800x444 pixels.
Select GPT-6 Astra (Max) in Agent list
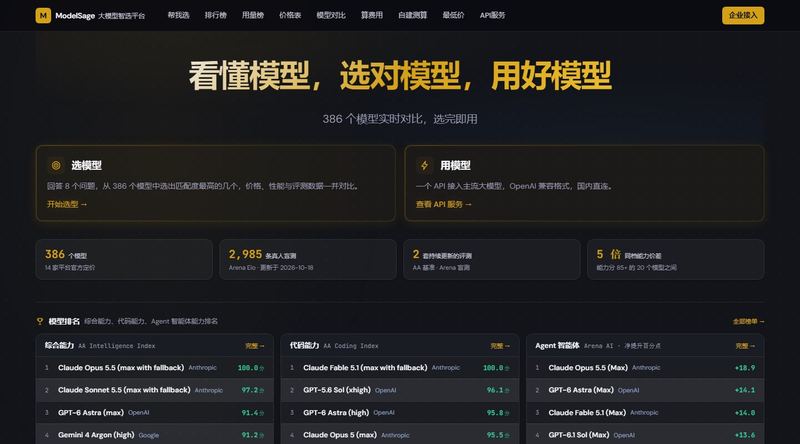click(x=645, y=390)
